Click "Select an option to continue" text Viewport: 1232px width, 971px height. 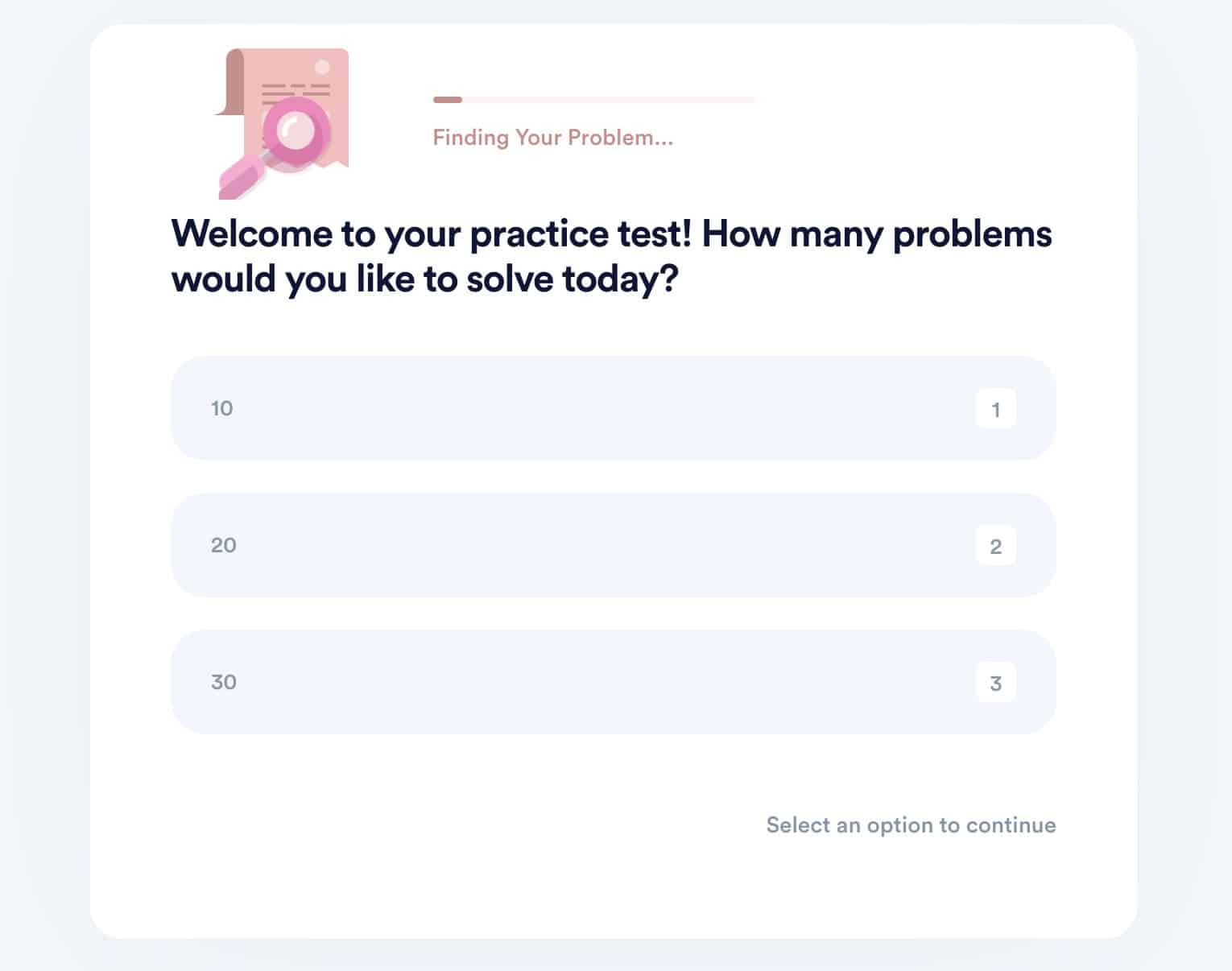point(911,825)
